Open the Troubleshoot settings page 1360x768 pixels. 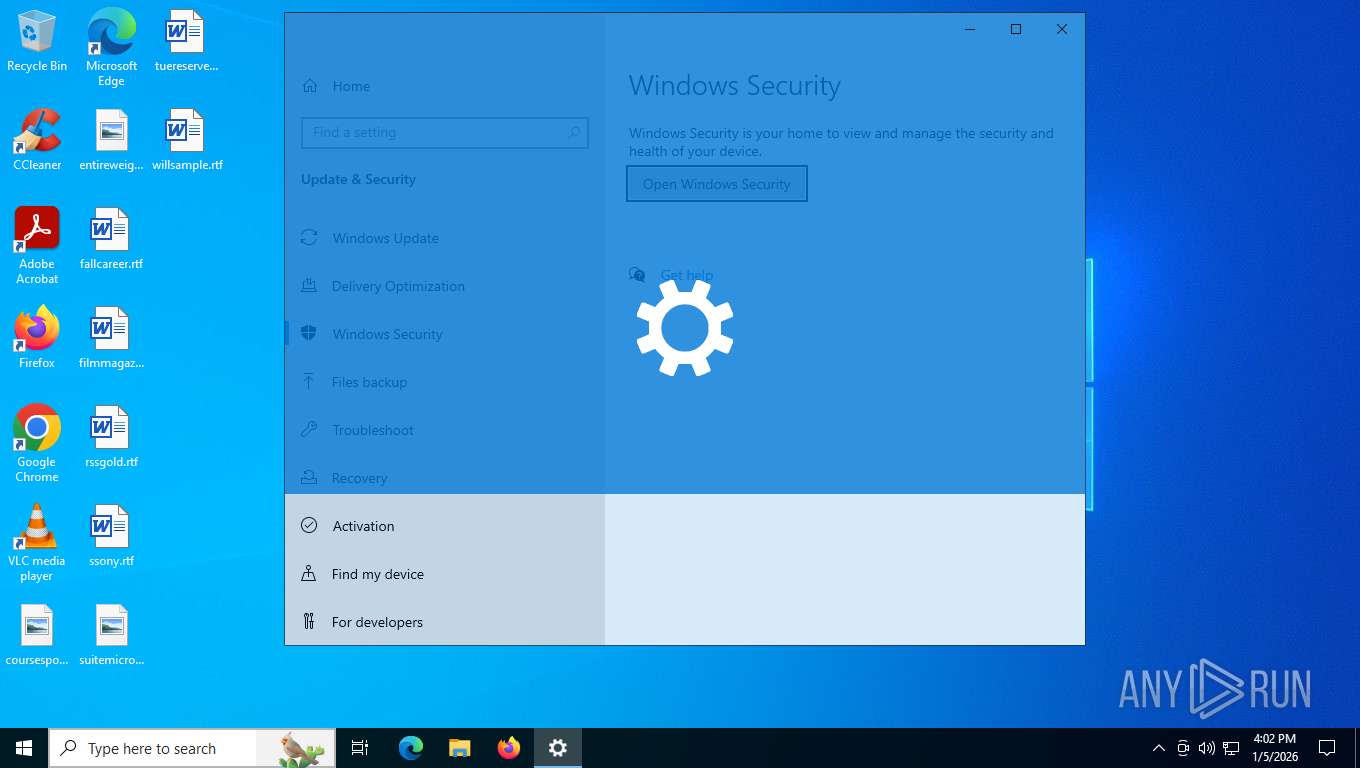tap(445, 430)
